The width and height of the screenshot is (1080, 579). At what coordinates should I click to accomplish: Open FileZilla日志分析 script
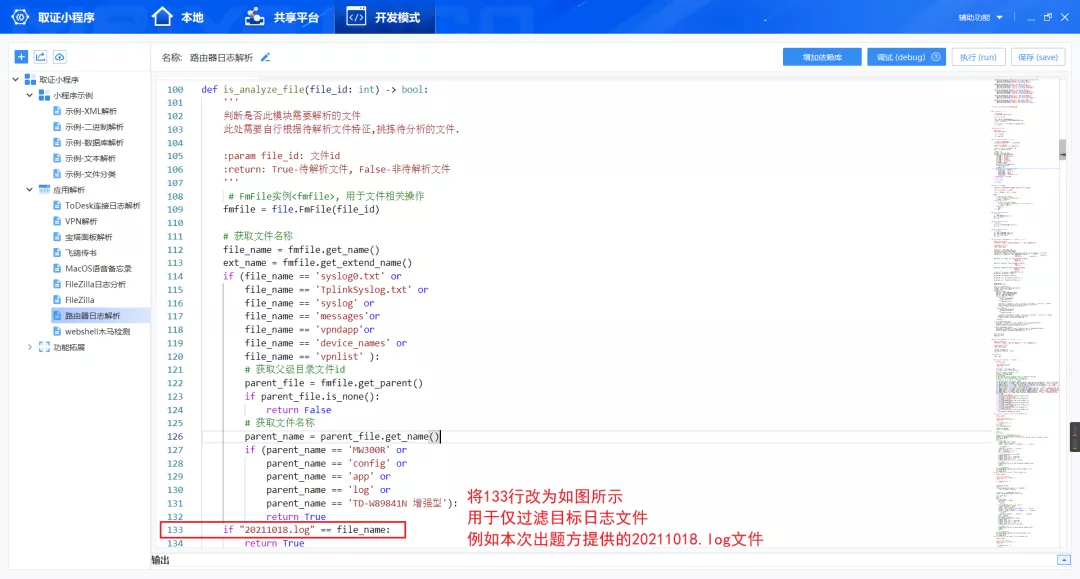pos(95,284)
